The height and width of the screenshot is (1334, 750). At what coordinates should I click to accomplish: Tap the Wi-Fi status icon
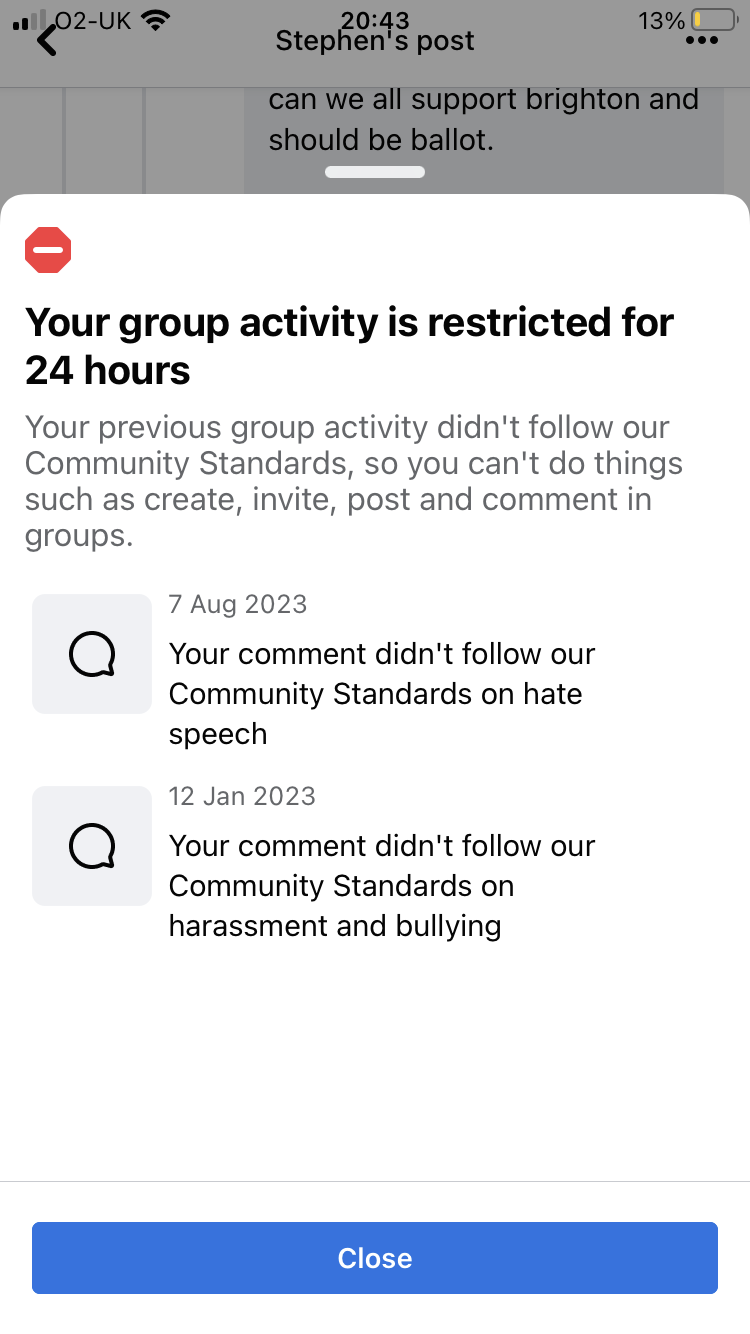coord(155,20)
